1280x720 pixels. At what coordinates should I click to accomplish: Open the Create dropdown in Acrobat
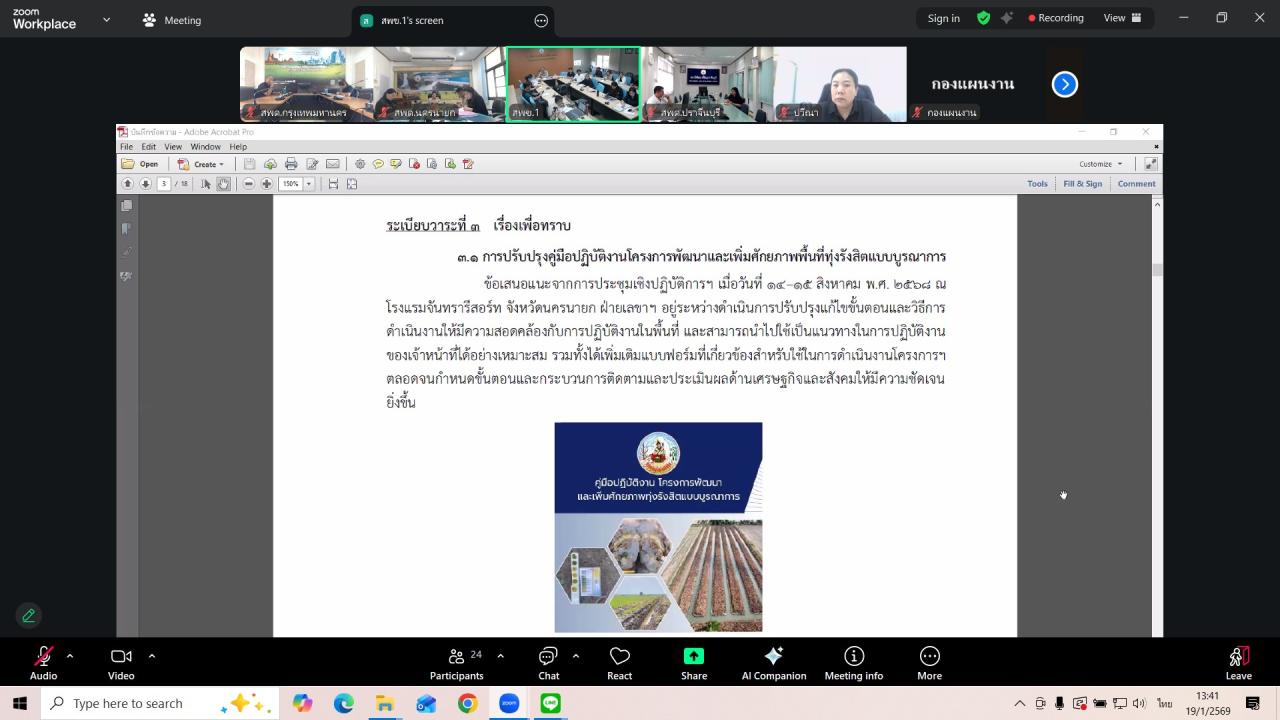[204, 163]
